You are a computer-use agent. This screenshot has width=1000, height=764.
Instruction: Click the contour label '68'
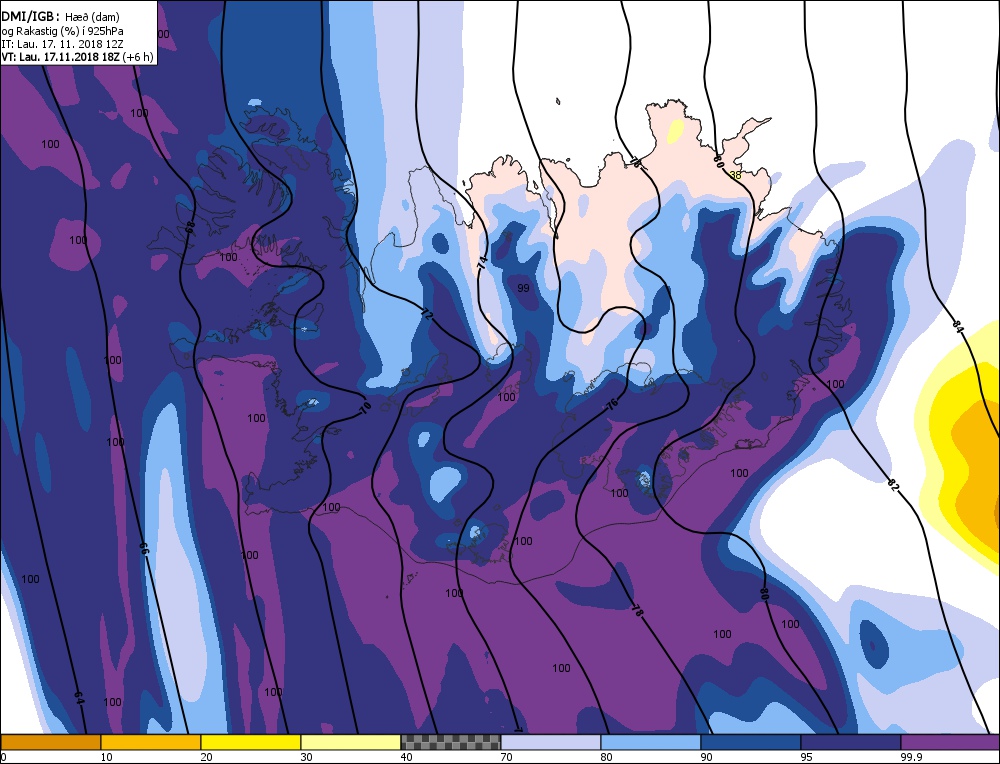click(189, 228)
